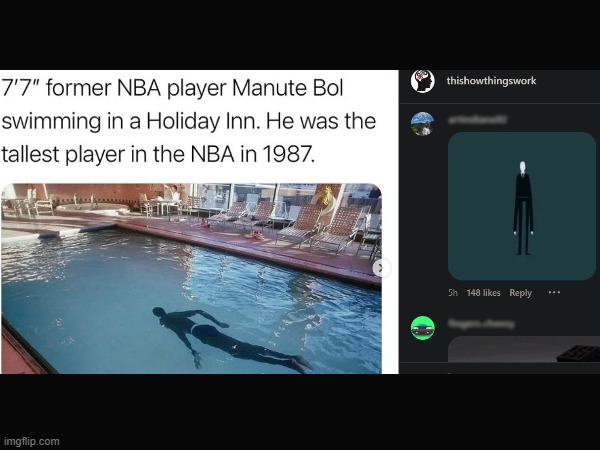This screenshot has width=600, height=450.
Task: Advance carousel with next arrow
Action: (x=380, y=268)
